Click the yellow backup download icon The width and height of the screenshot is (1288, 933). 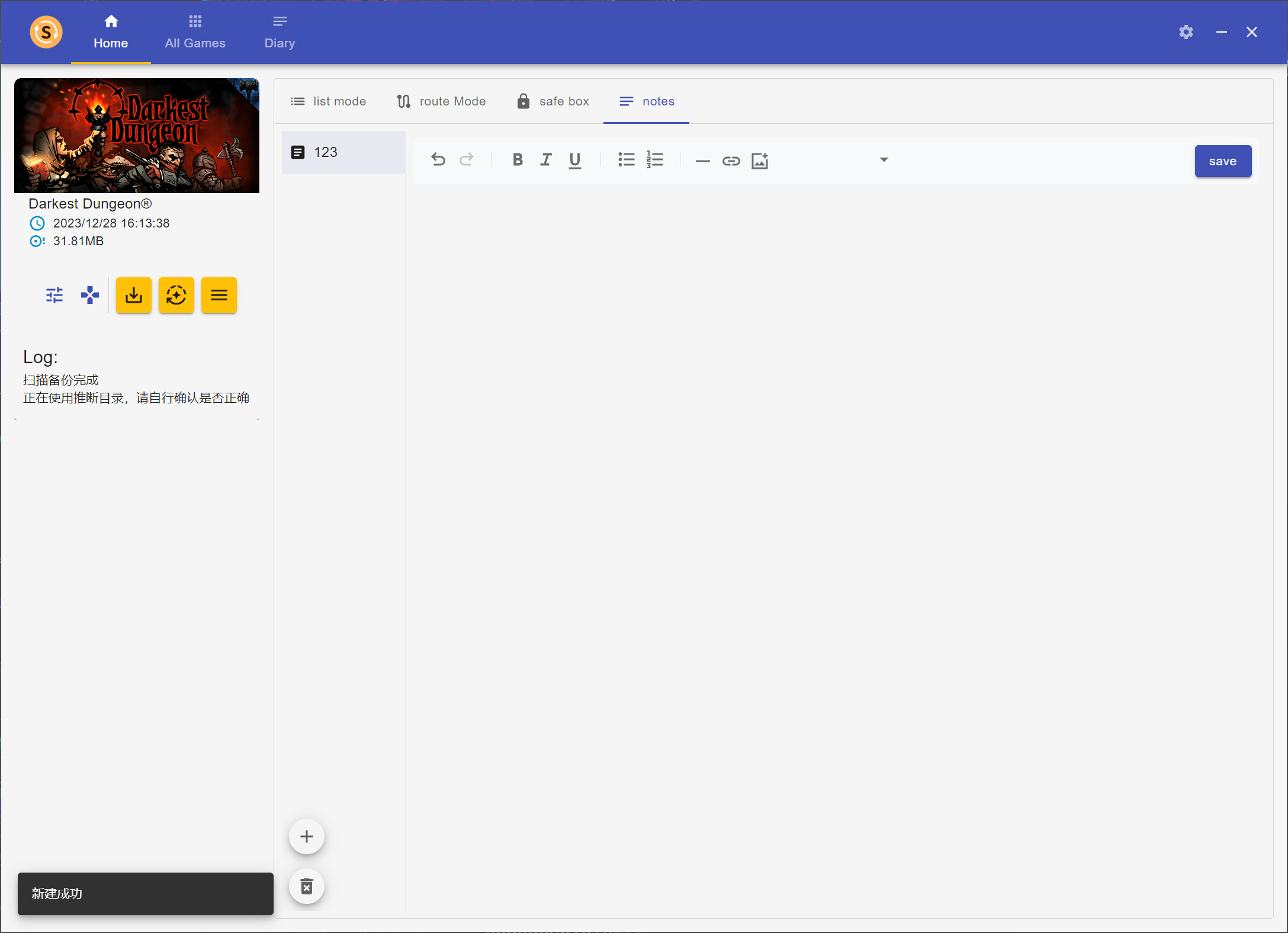(x=133, y=295)
